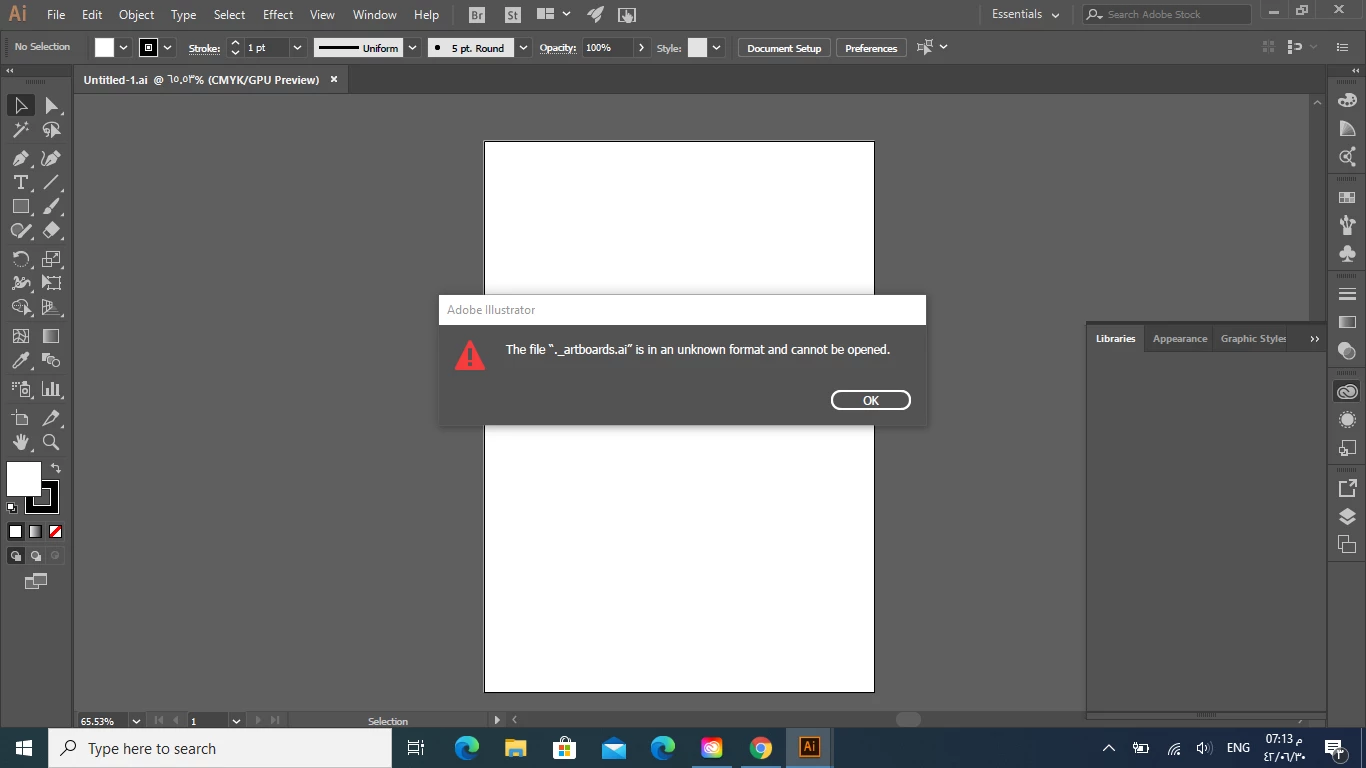Select the Column Graph tool
Screen dimensions: 1366x768
51,389
